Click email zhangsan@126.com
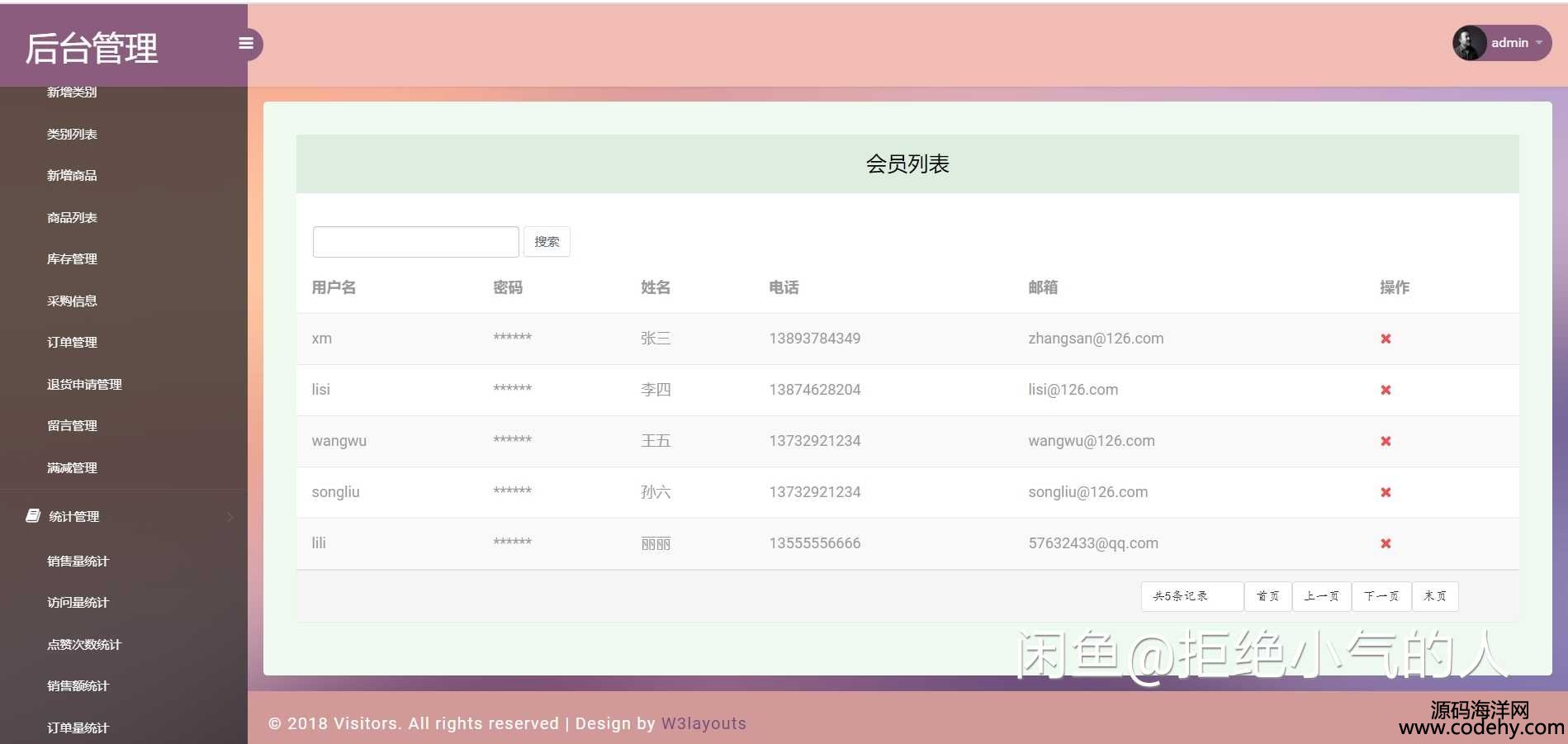This screenshot has height=744, width=1568. coord(1096,339)
